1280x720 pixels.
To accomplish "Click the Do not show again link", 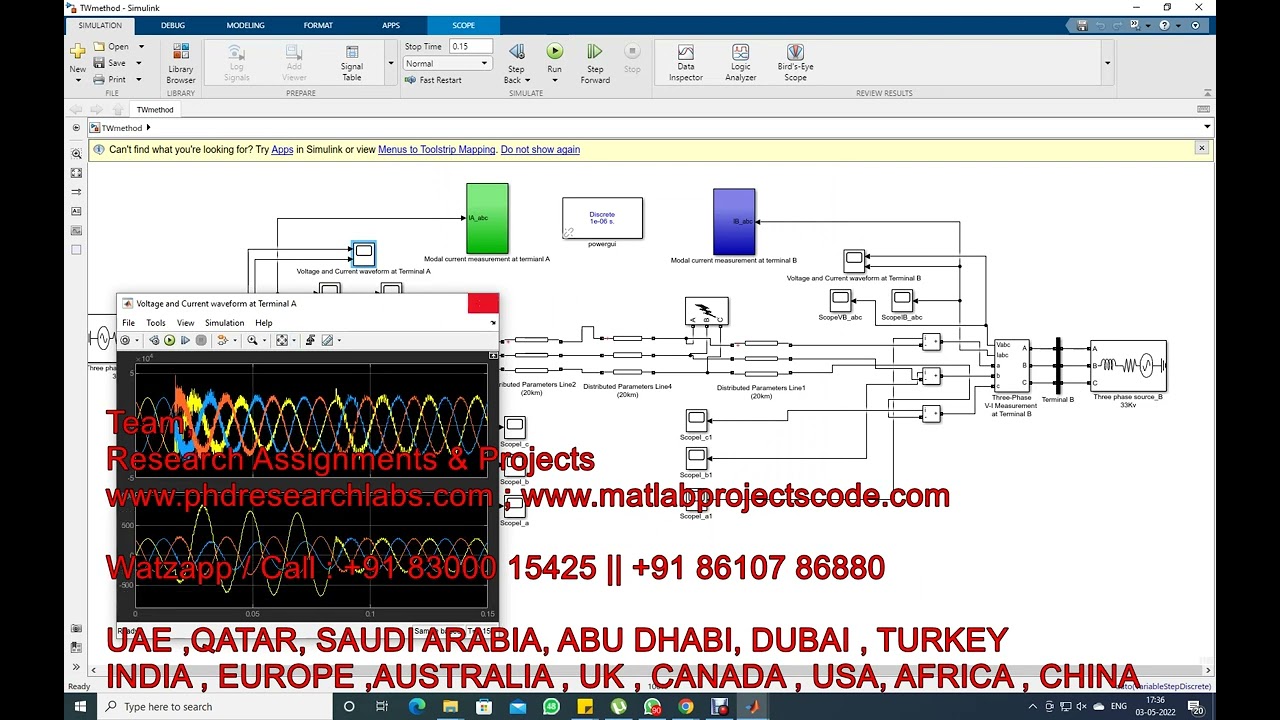I will tap(540, 150).
